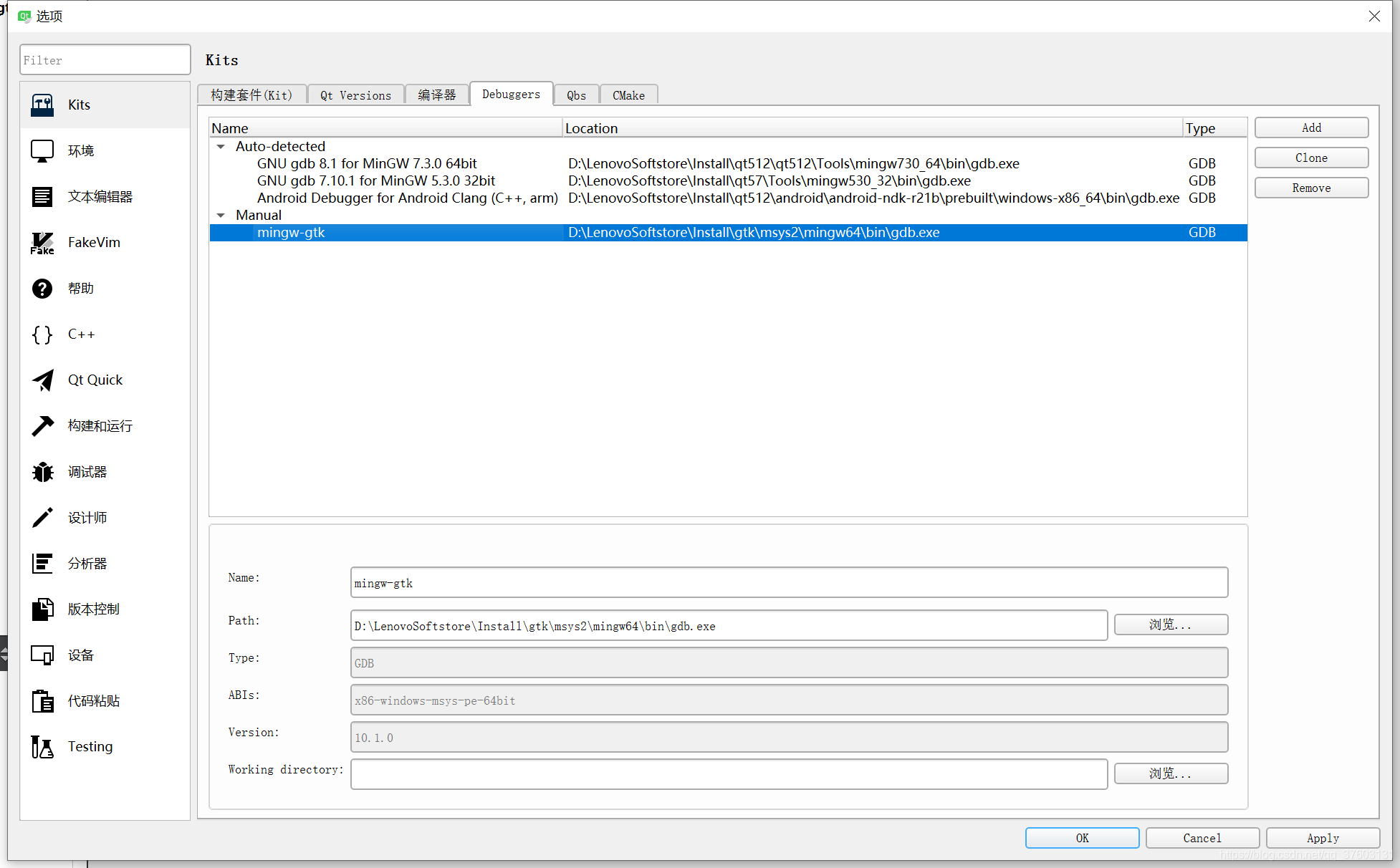Click the Version 10.1.0 field
1400x868 pixels.
pos(789,737)
